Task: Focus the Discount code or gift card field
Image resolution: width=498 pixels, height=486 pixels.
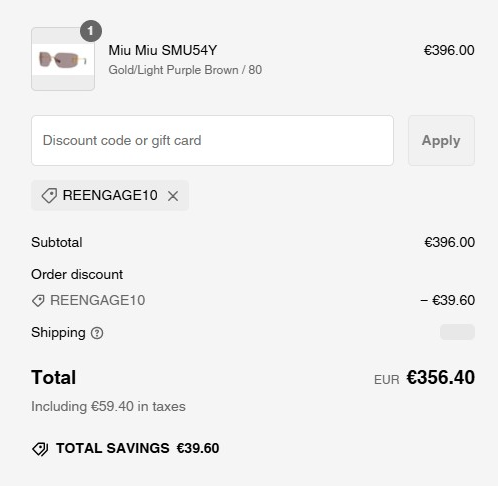Action: tap(212, 140)
